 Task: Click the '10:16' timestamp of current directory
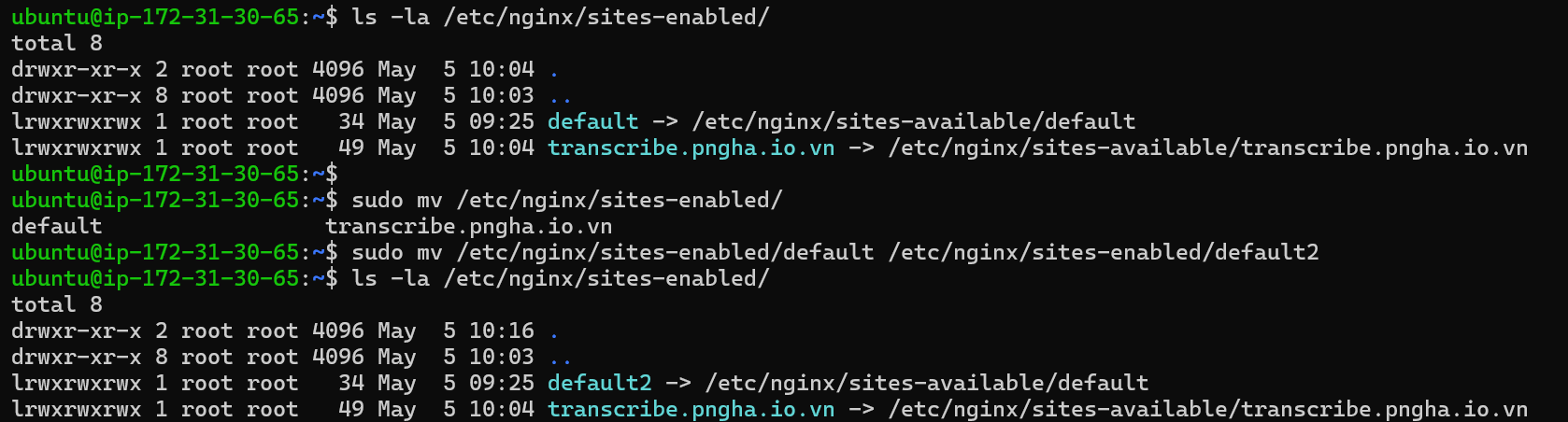click(x=501, y=331)
